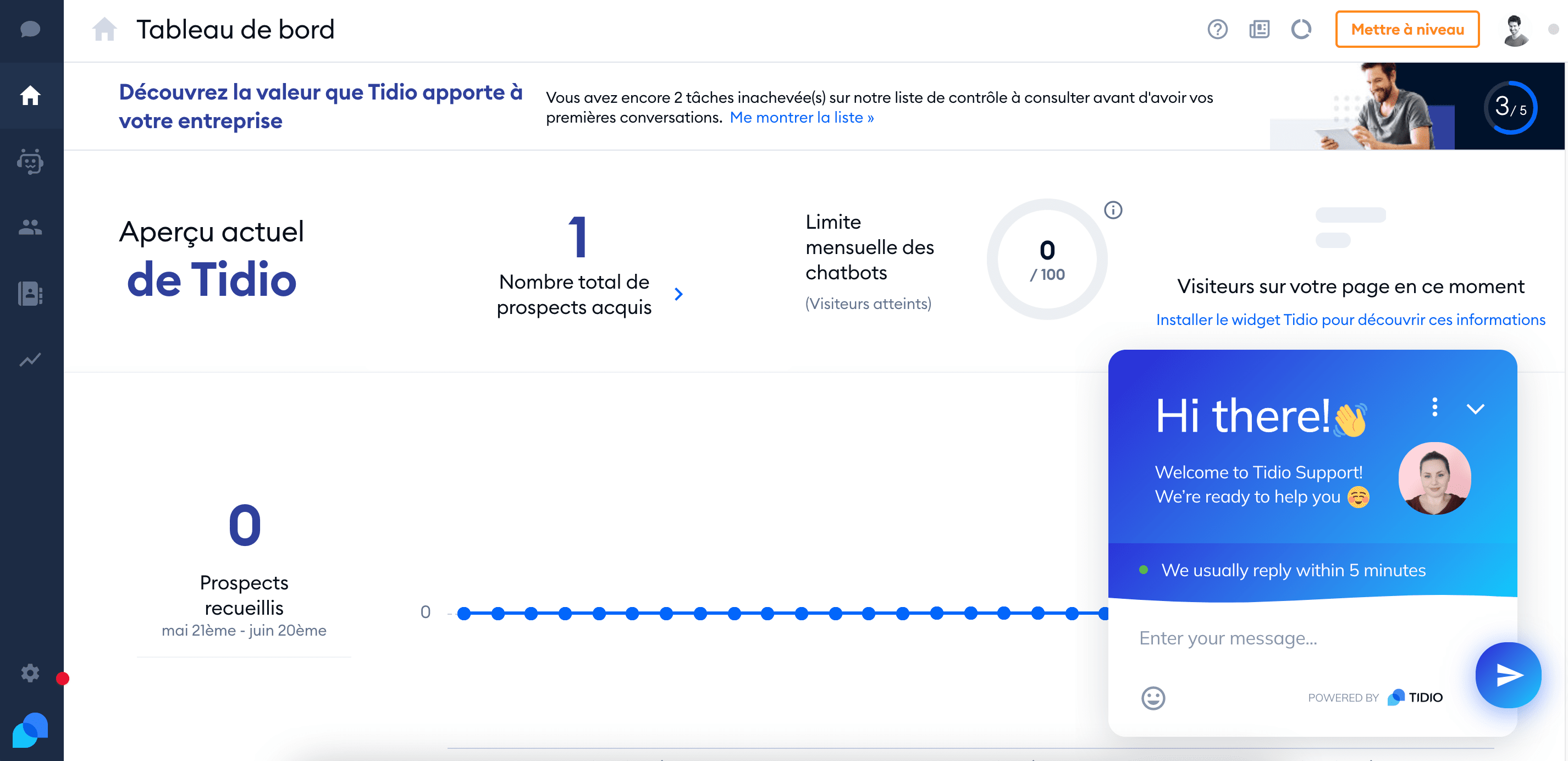This screenshot has width=1568, height=761.
Task: Minimize the Tidio chat widget chevron
Action: [x=1475, y=409]
